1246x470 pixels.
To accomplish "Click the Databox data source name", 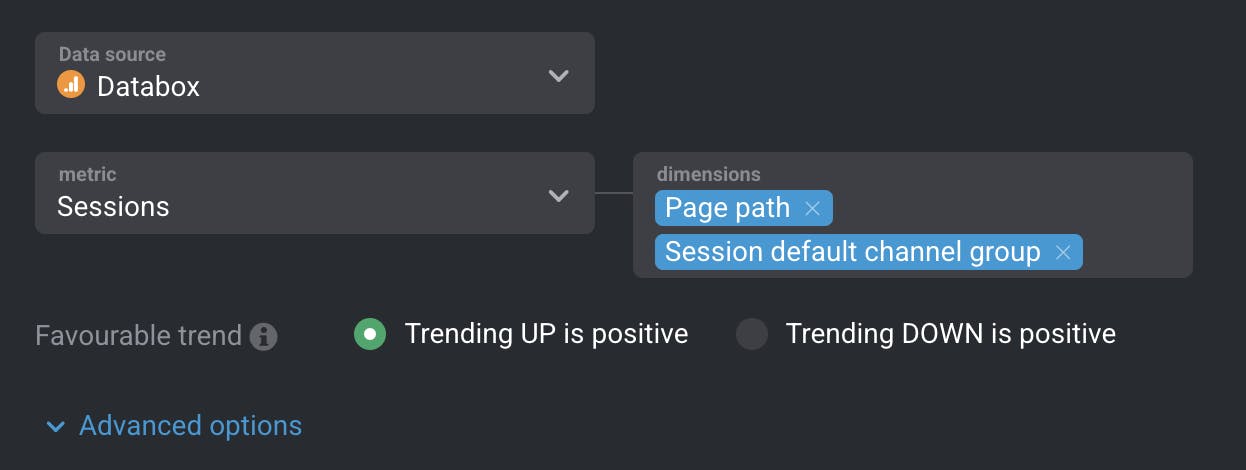I will (148, 87).
